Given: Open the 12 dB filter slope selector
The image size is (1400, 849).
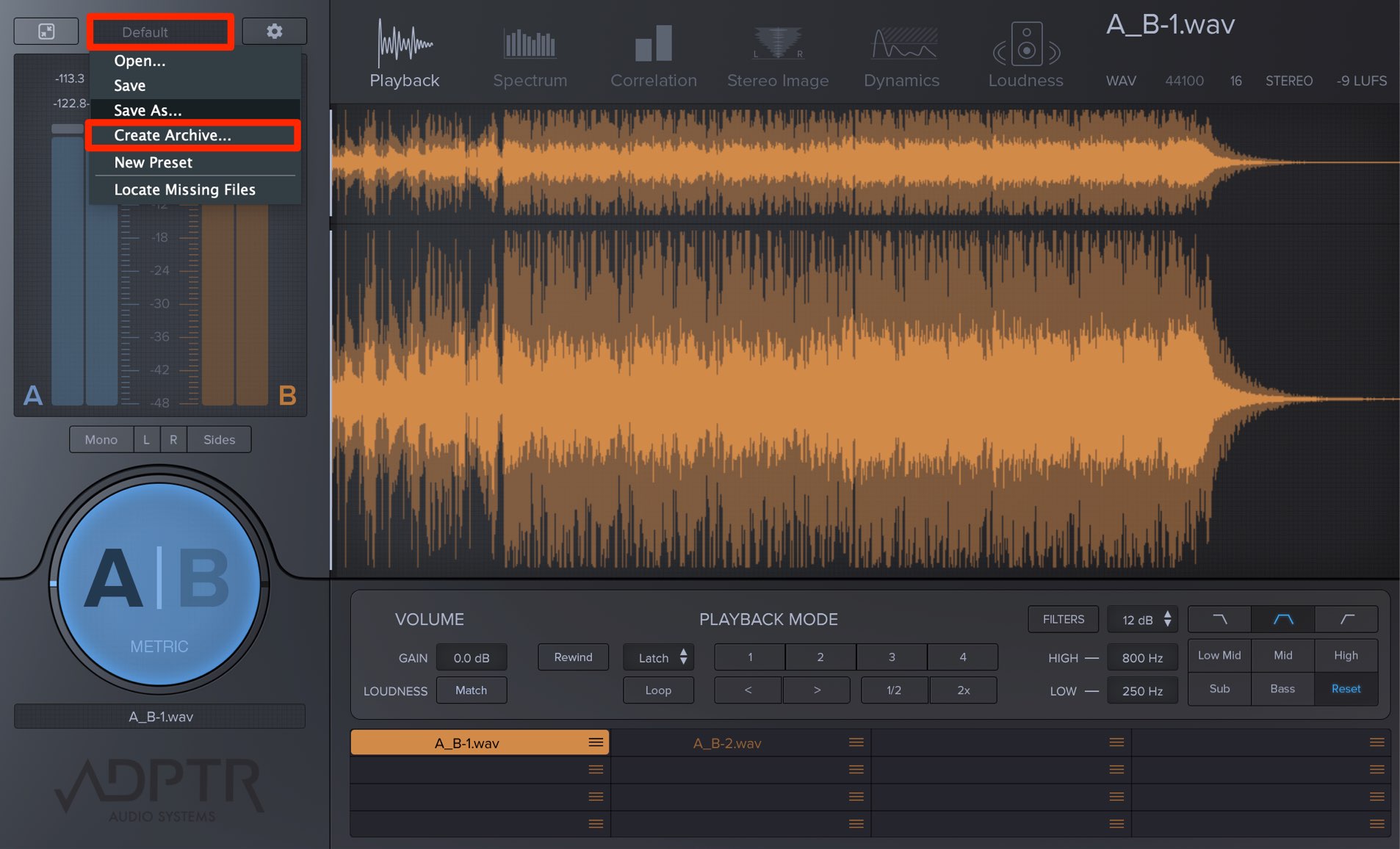Looking at the screenshot, I should [x=1143, y=619].
